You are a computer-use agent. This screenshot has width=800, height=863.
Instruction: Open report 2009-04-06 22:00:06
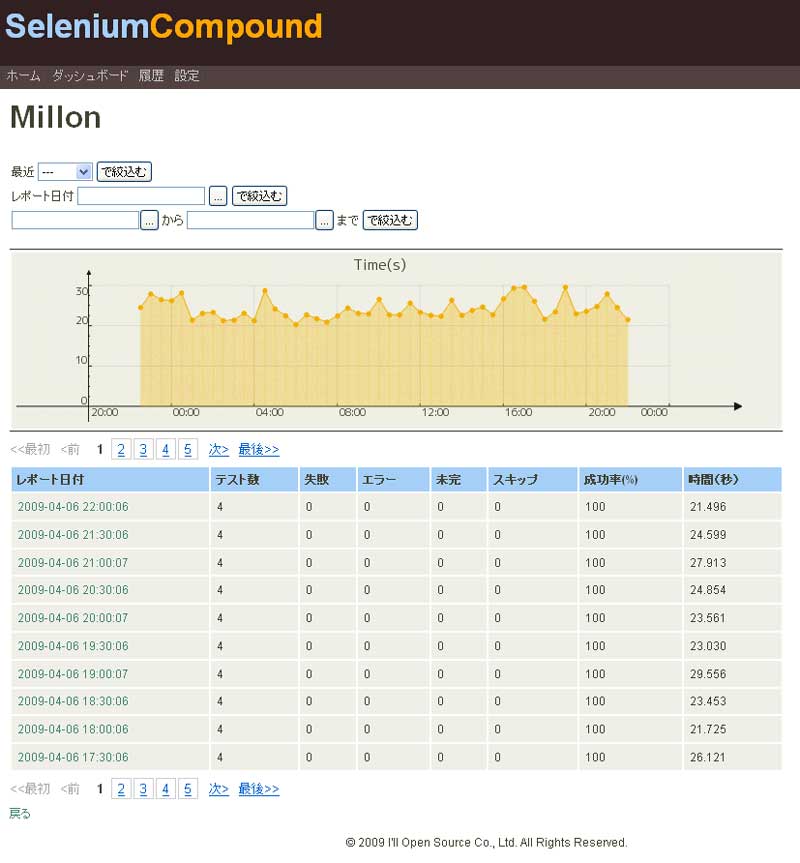pos(73,507)
